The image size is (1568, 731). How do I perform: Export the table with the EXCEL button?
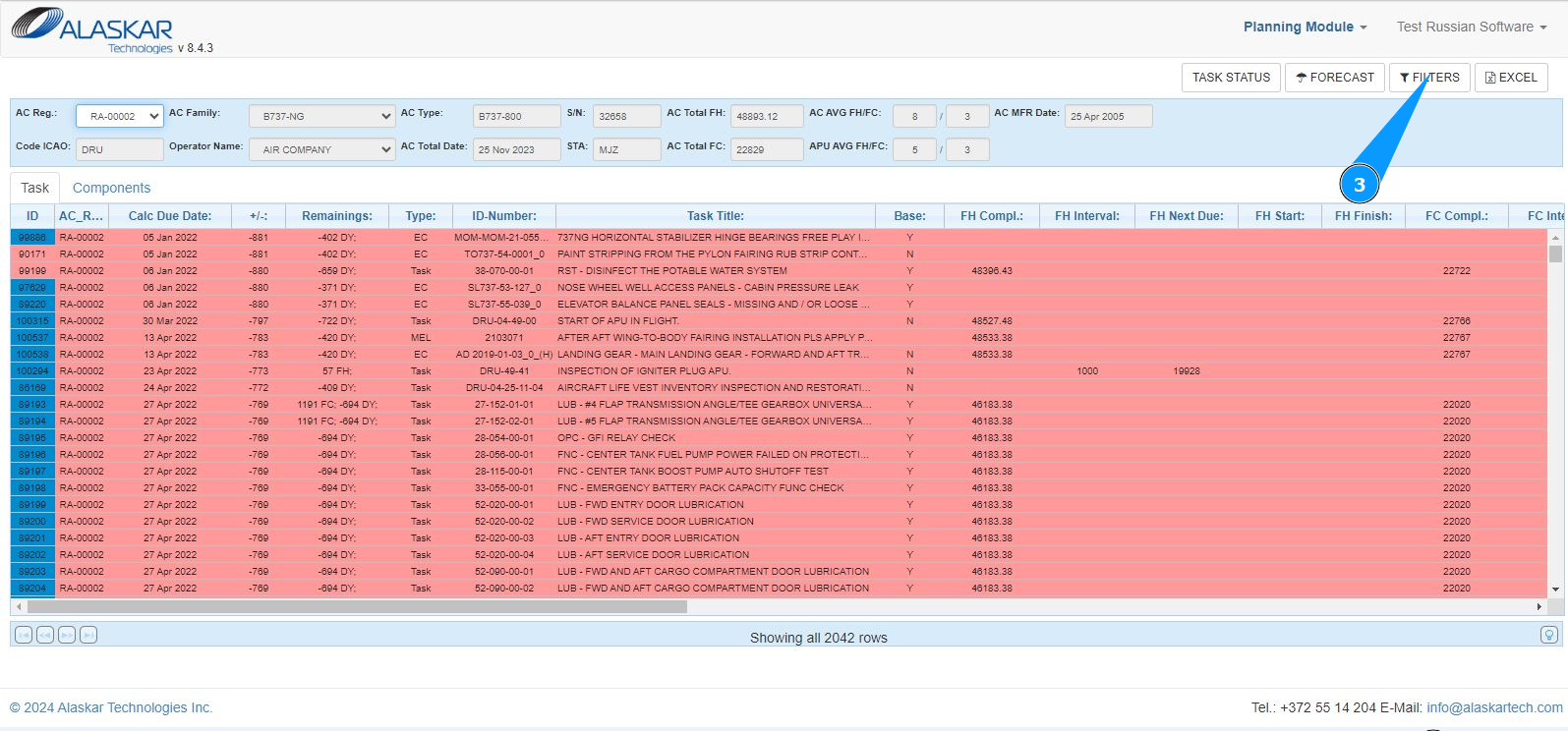(x=1511, y=78)
